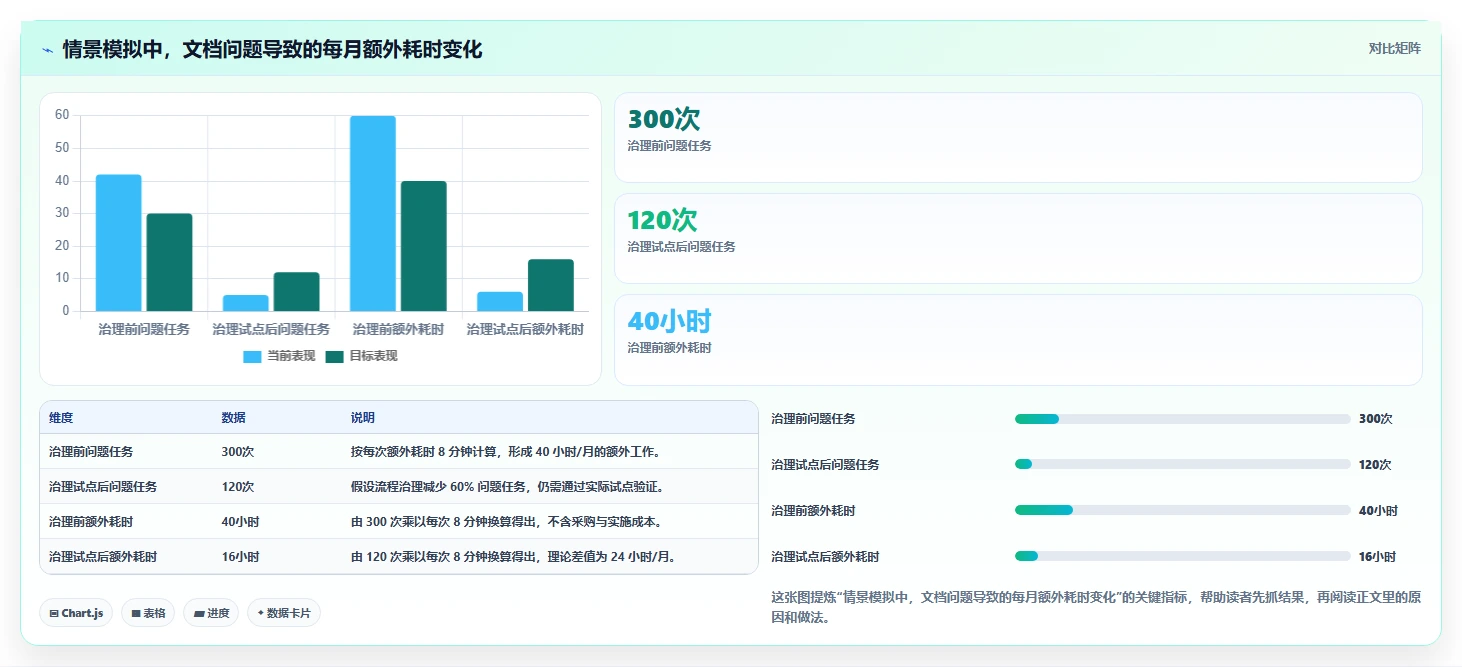This screenshot has width=1462, height=667.
Task: Toggle the 当前表现 legend entry
Action: click(x=279, y=356)
